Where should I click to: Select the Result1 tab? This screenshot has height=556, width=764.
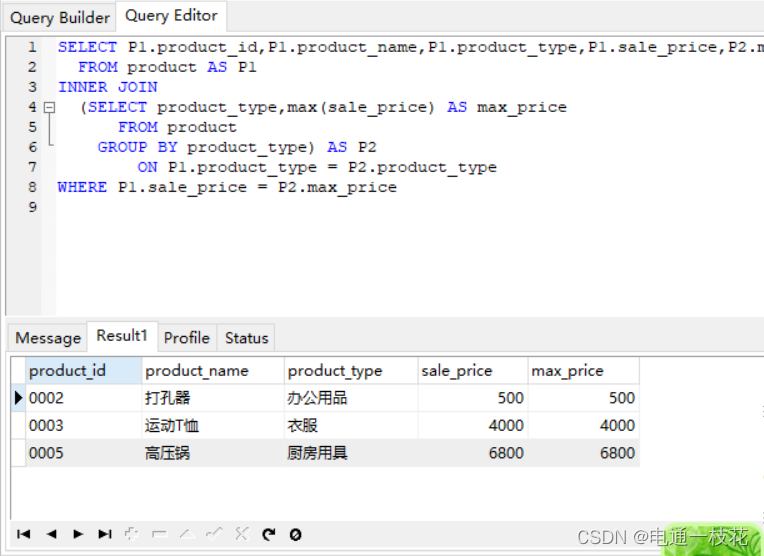pos(122,336)
